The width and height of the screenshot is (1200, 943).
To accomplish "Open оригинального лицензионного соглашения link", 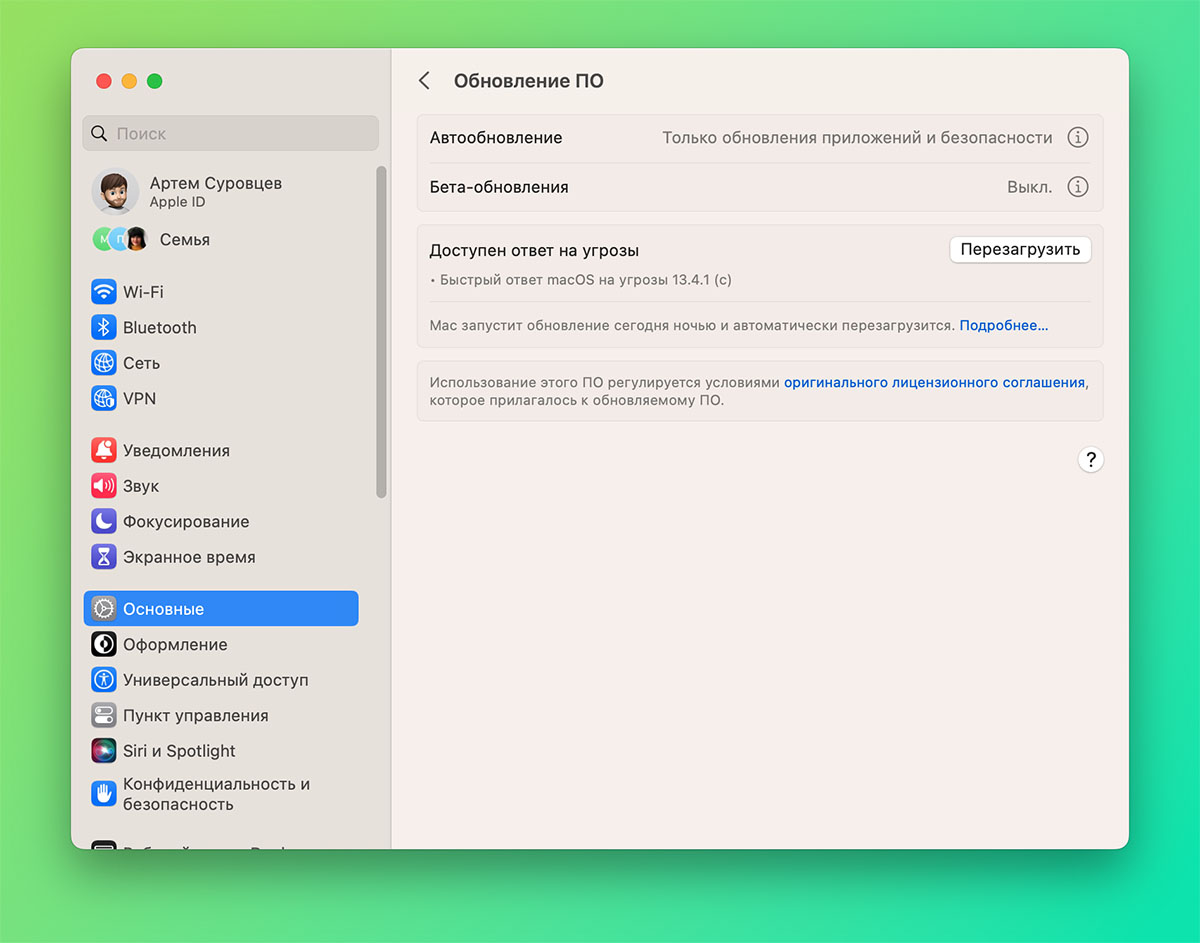I will 934,382.
